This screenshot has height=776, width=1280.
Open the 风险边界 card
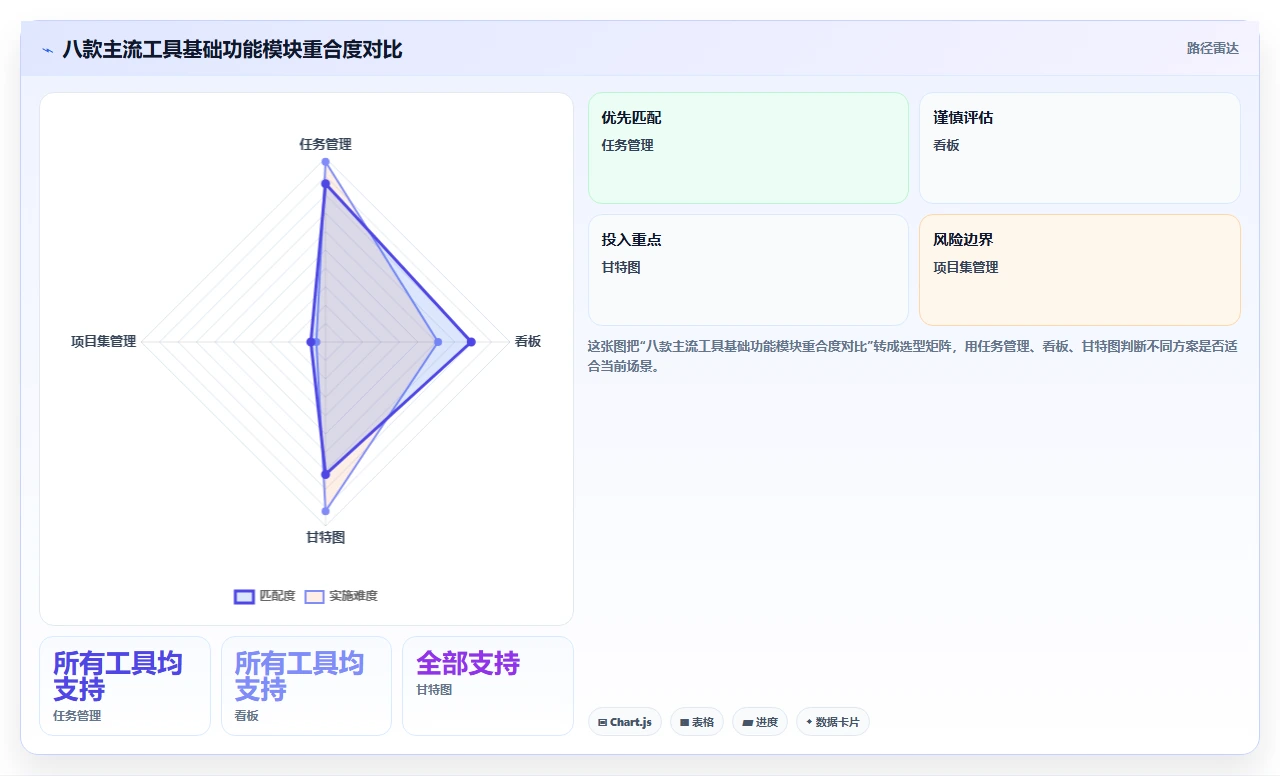pos(1080,270)
